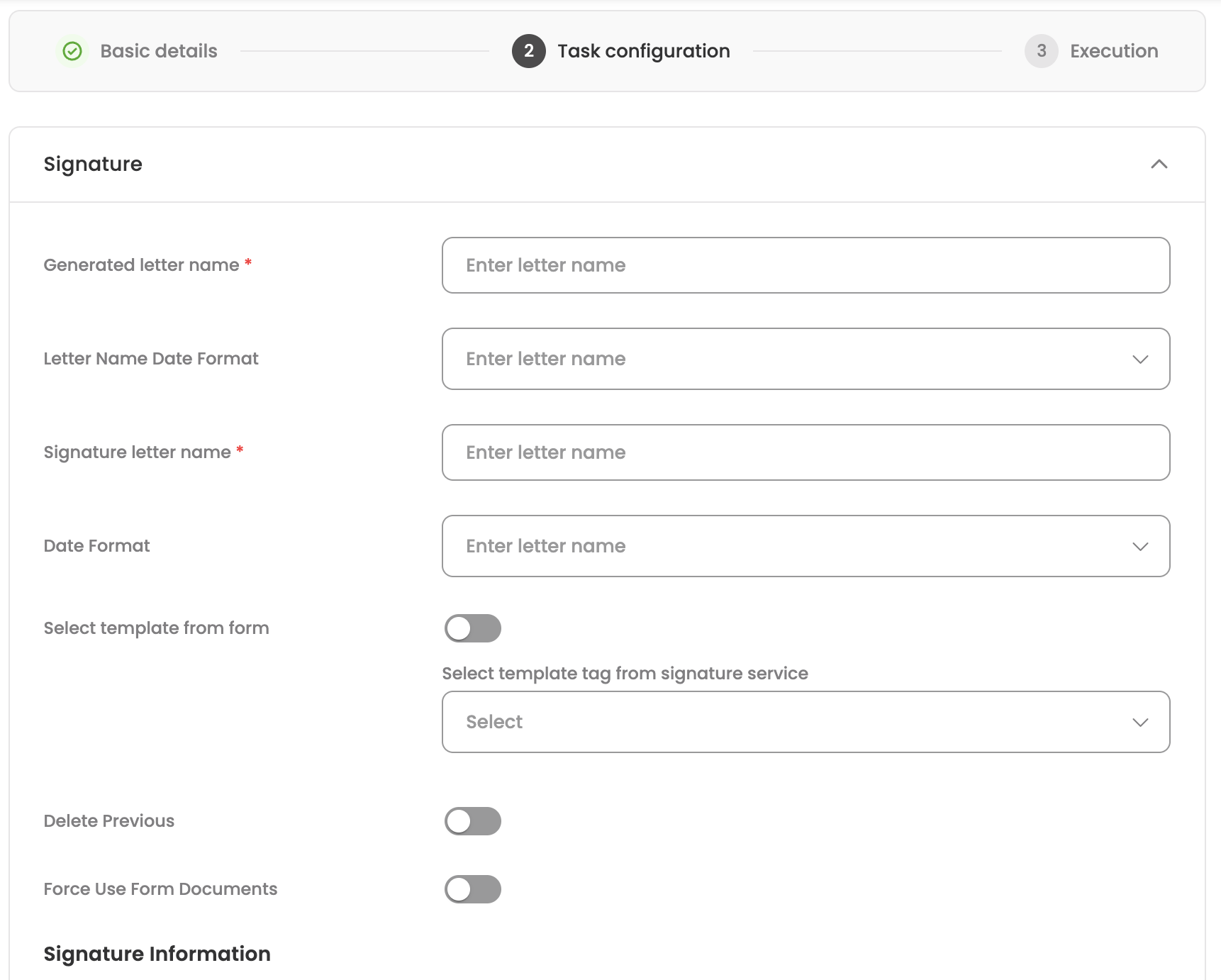
Task: Click the step 3 Execution circle
Action: pyautogui.click(x=1041, y=51)
